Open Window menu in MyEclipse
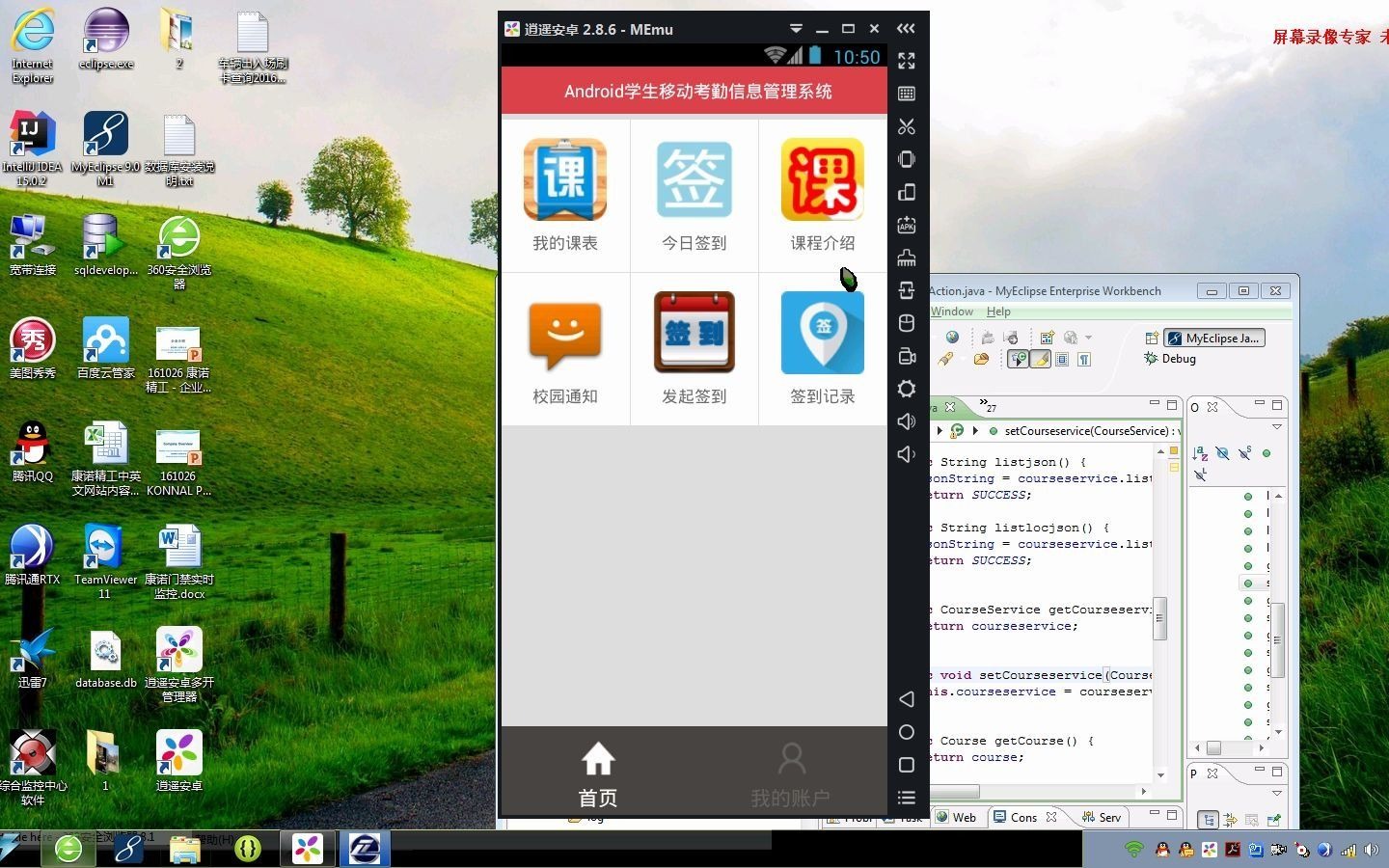1389x868 pixels. (x=952, y=312)
